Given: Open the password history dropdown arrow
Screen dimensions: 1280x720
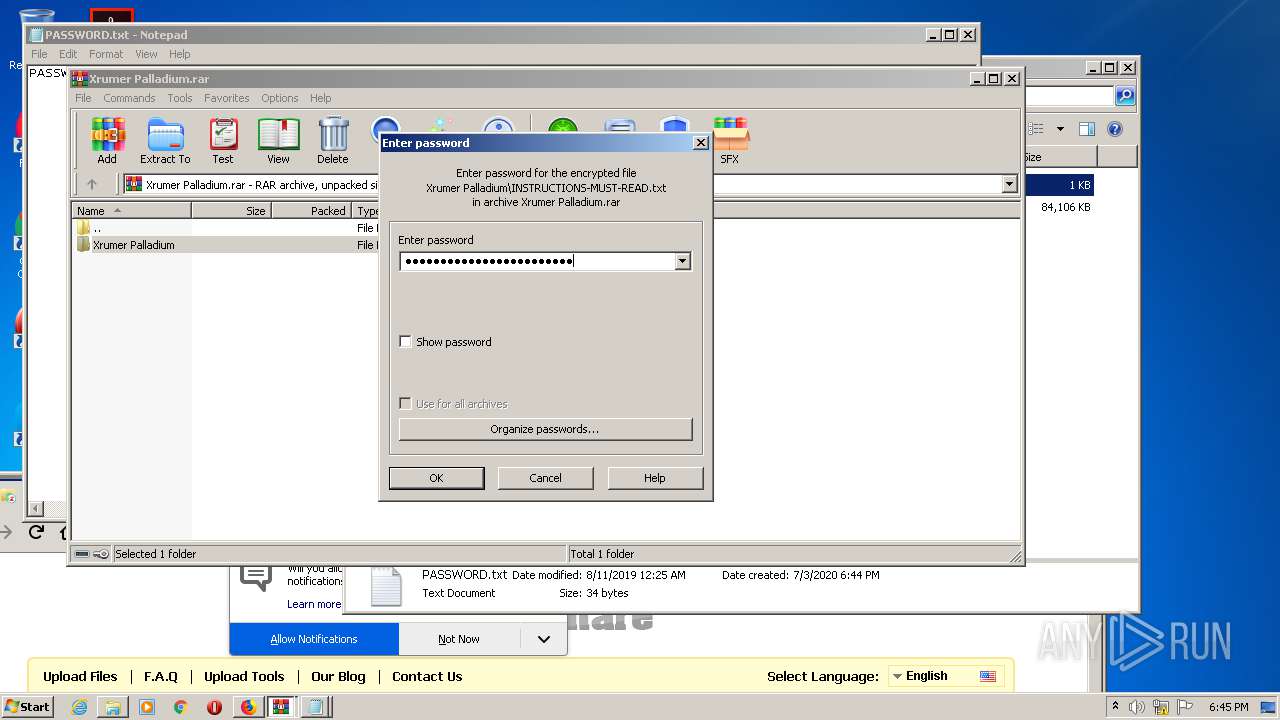Looking at the screenshot, I should pos(682,261).
